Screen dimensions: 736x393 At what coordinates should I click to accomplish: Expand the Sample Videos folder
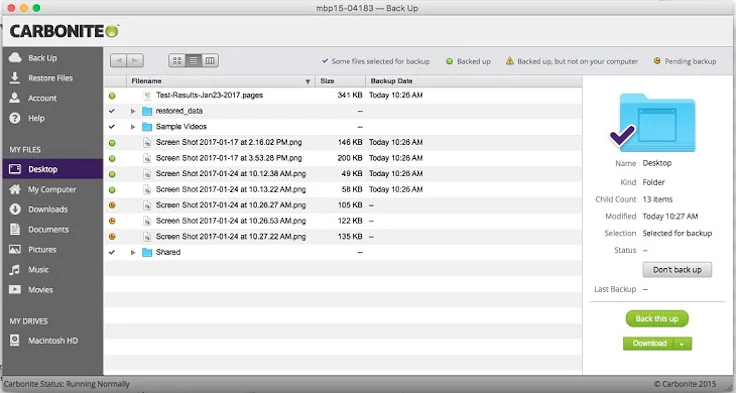133,127
